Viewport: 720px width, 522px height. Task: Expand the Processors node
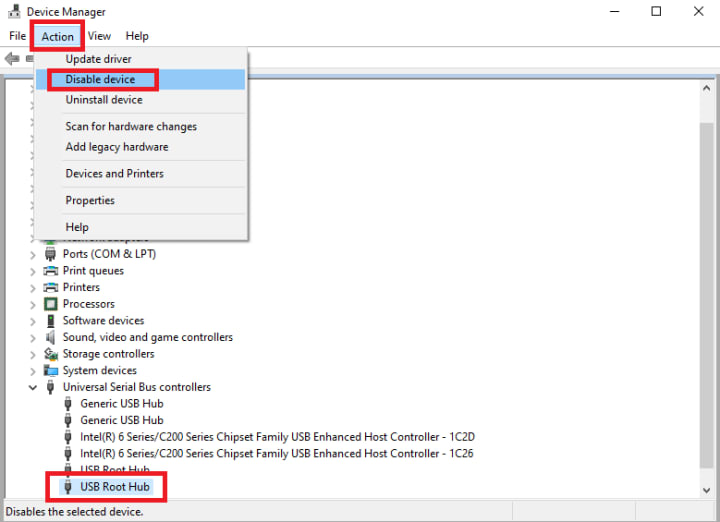click(x=33, y=304)
